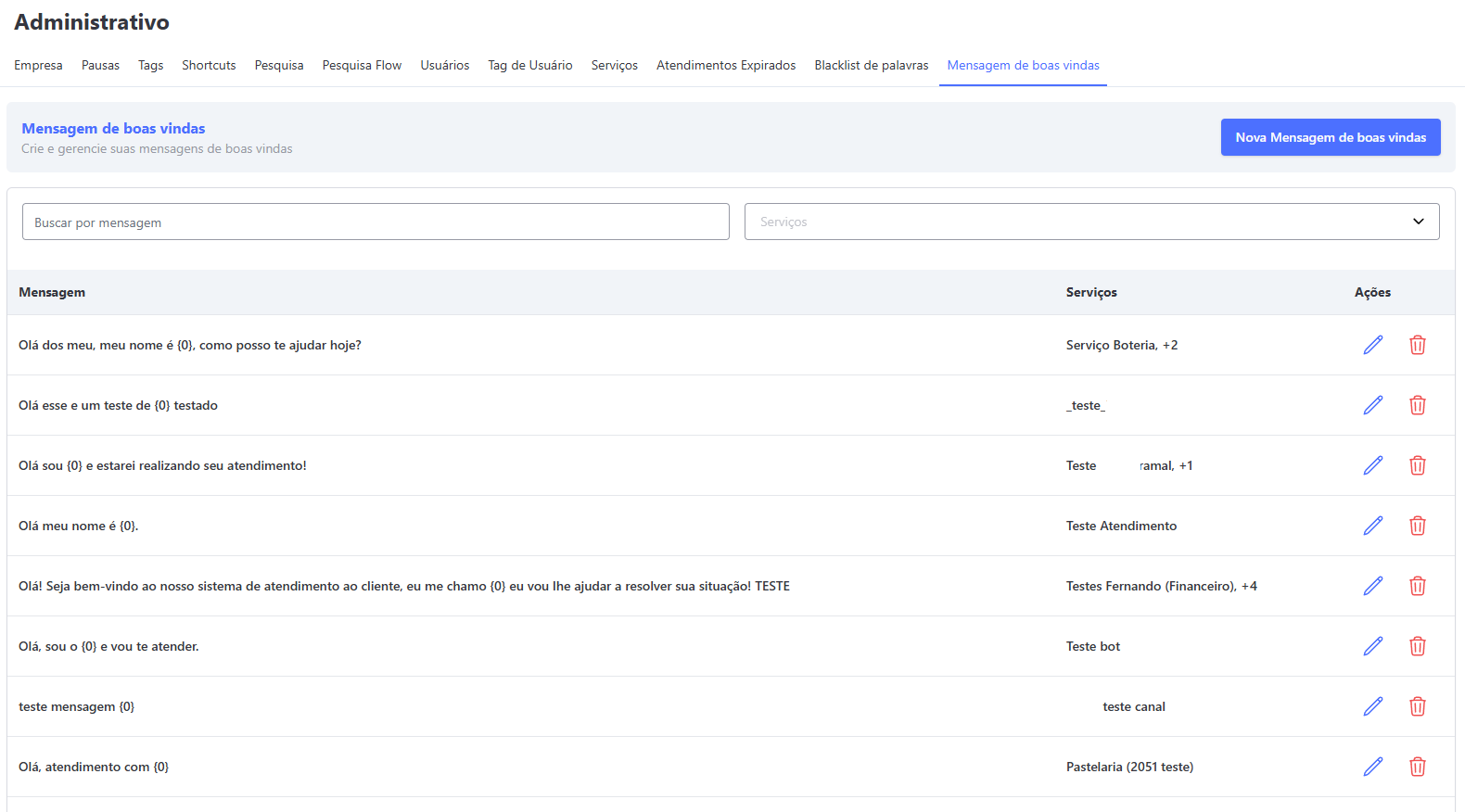Edit the 'Seja bem-vindo ao nosso sistema' message
The width and height of the screenshot is (1465, 812).
click(1373, 586)
